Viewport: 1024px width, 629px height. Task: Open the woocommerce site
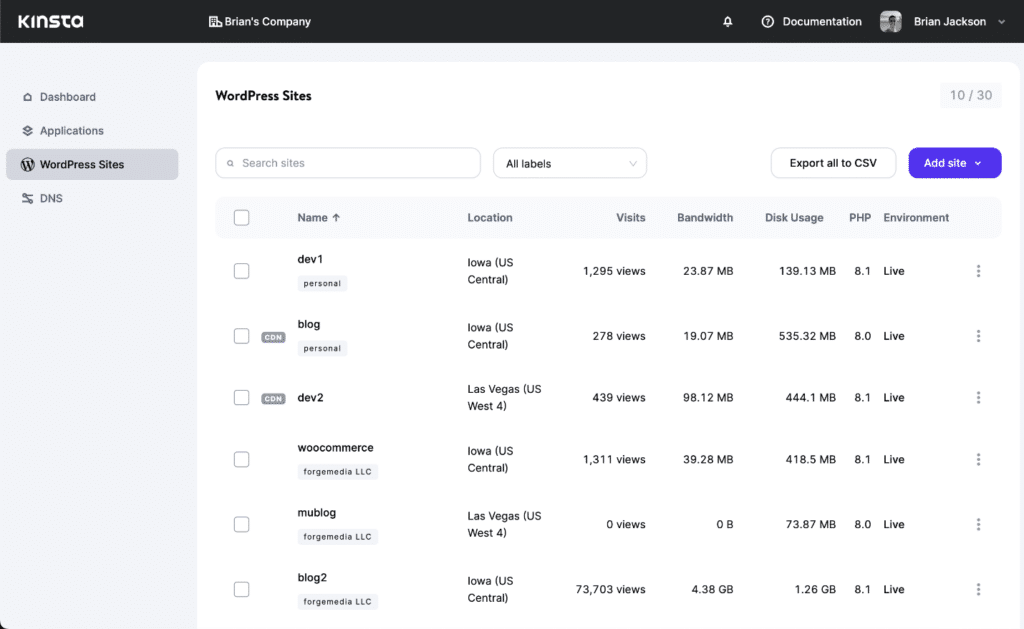[x=335, y=448]
